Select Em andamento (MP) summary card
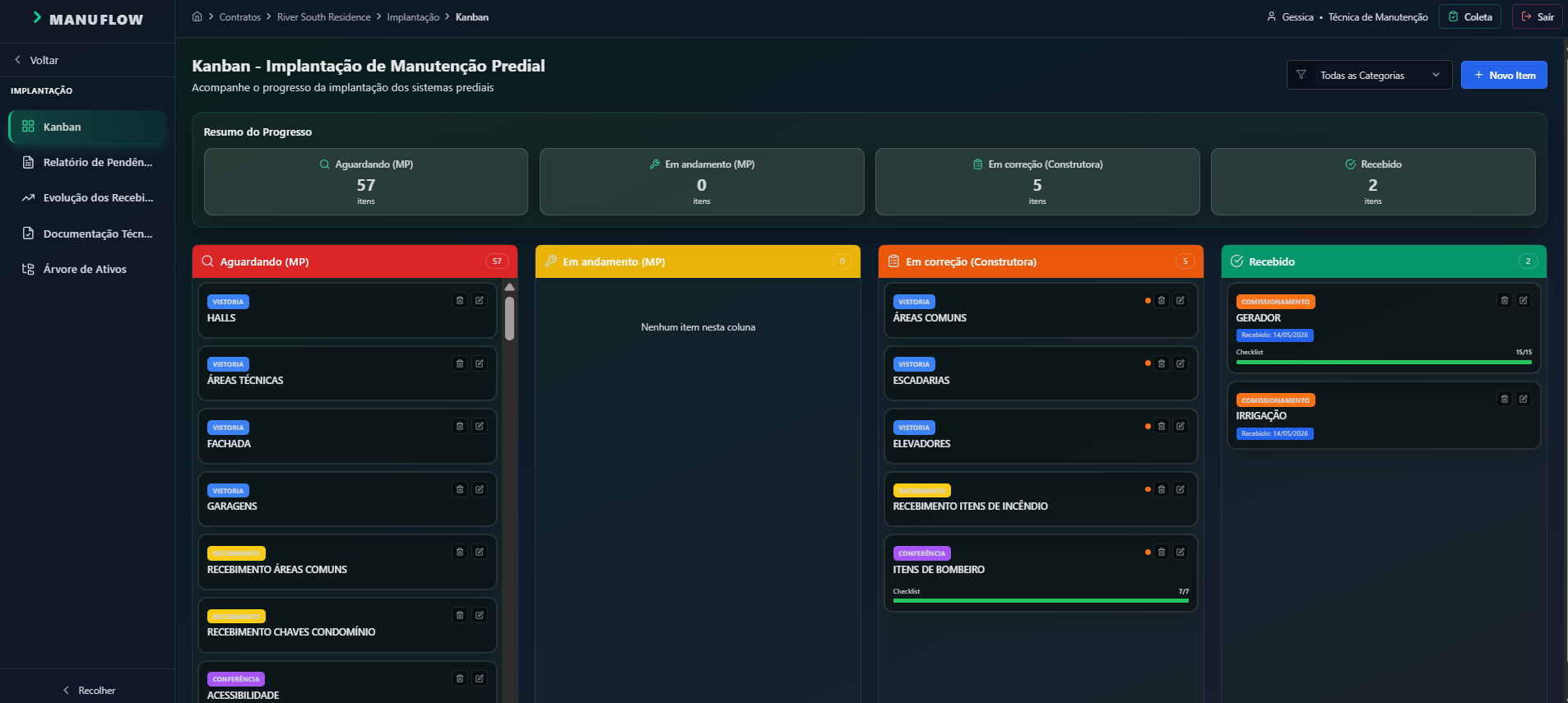The height and width of the screenshot is (703, 1568). pos(702,182)
